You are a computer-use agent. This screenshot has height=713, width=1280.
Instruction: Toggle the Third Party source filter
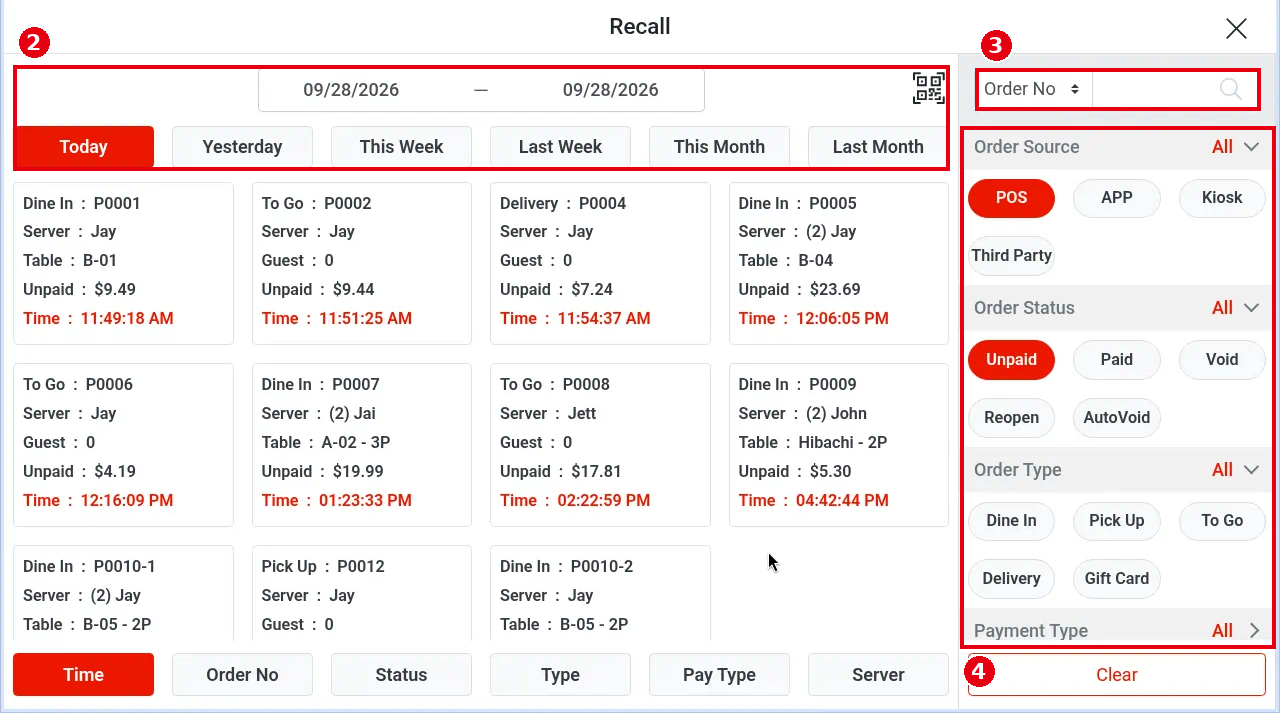pos(1011,256)
